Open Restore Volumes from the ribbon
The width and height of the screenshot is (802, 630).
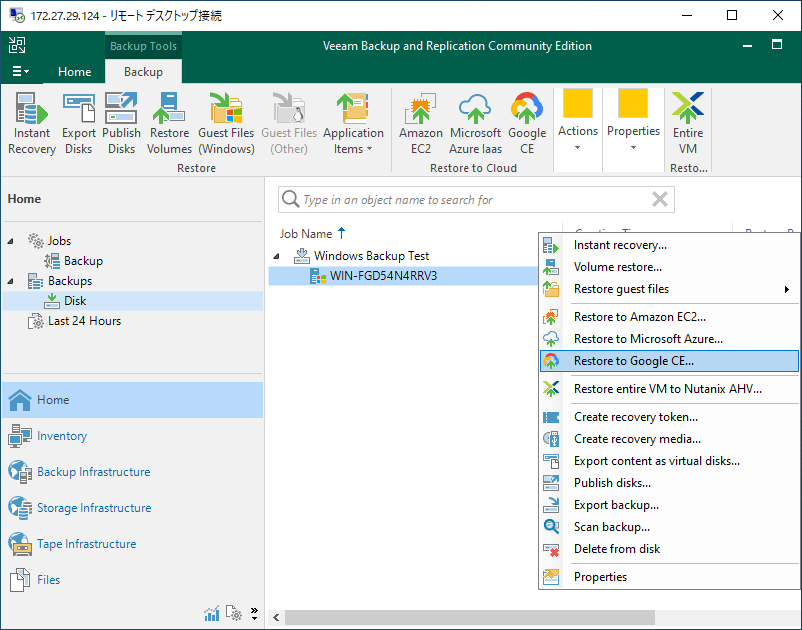point(169,123)
